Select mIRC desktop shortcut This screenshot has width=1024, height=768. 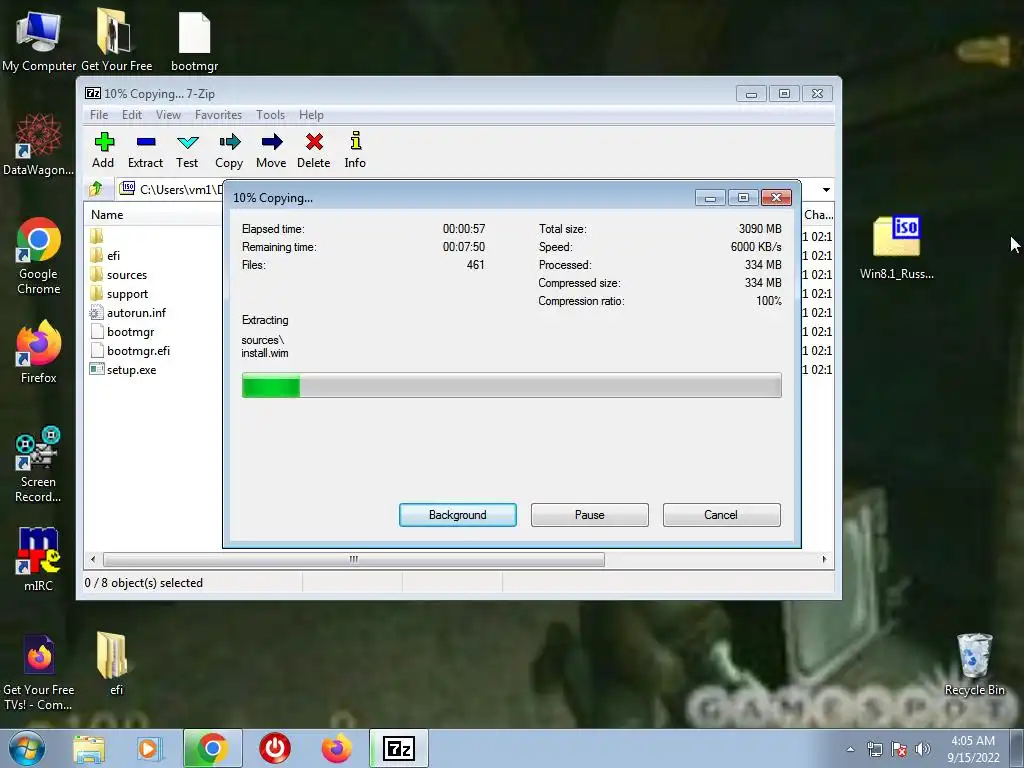[39, 560]
